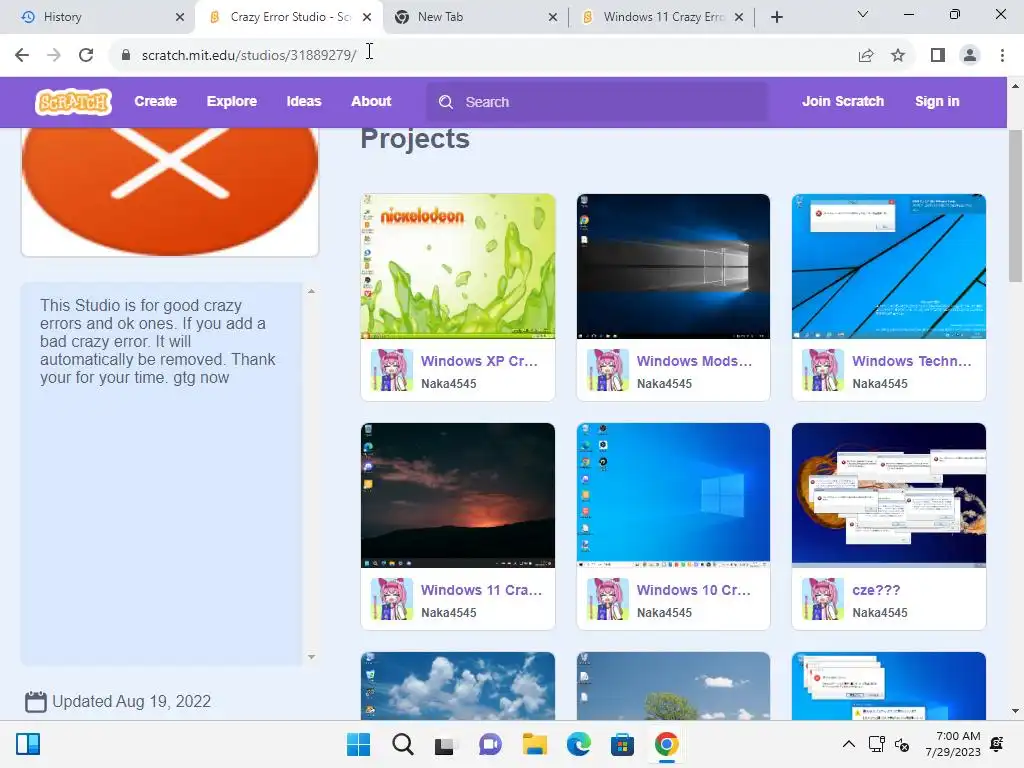1024x768 pixels.
Task: Click description box scroll down arrow
Action: [x=312, y=657]
